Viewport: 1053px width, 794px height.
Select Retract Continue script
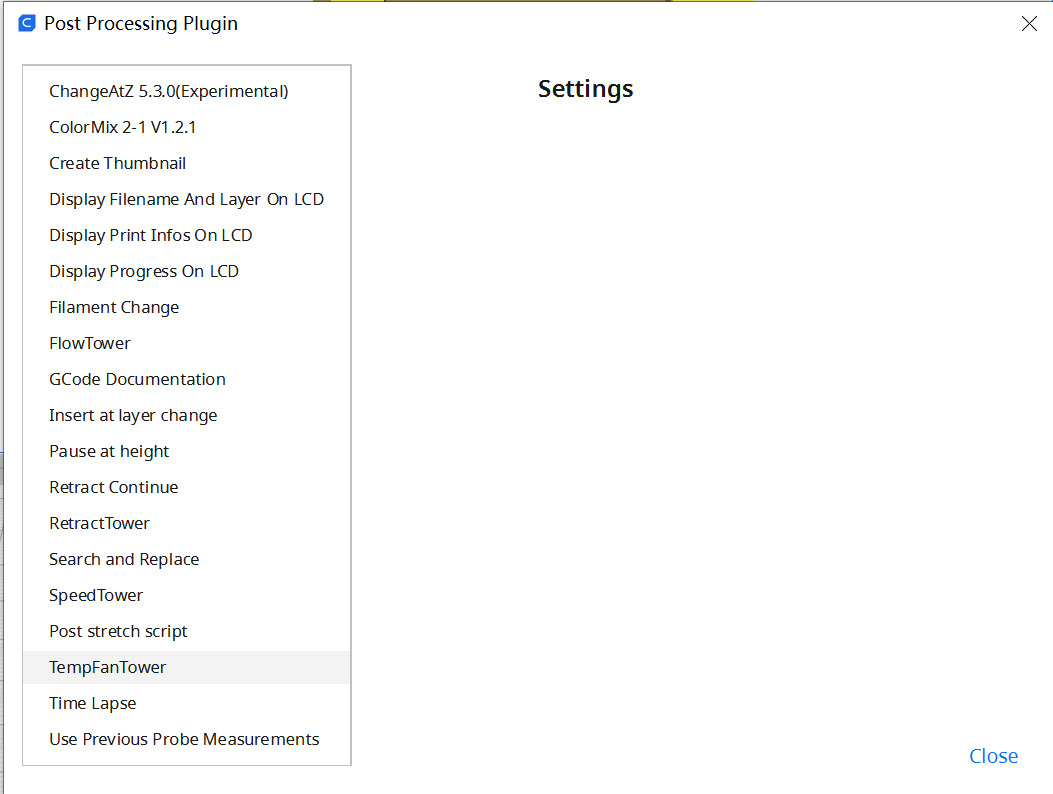(187, 487)
